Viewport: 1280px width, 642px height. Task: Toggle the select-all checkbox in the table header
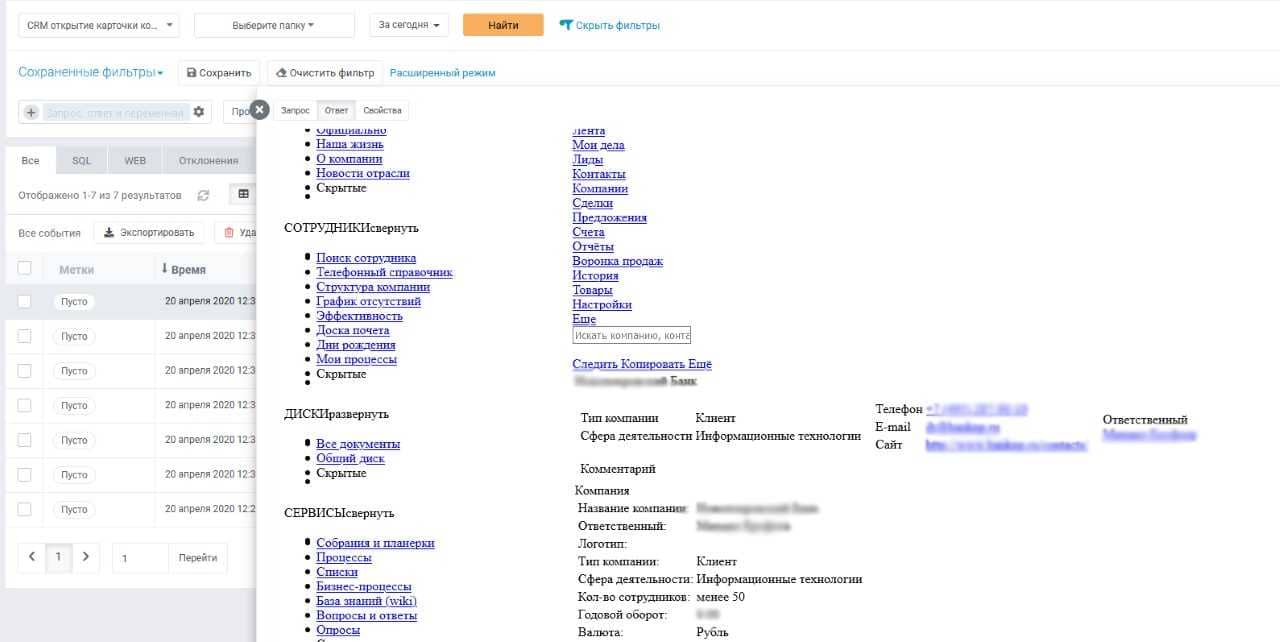pyautogui.click(x=25, y=268)
